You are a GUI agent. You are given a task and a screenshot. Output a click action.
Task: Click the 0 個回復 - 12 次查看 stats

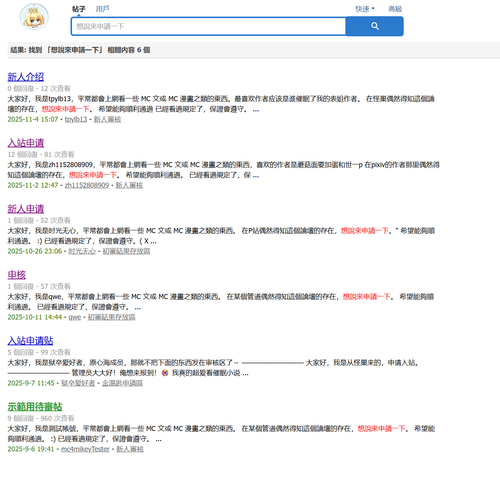pos(39,89)
